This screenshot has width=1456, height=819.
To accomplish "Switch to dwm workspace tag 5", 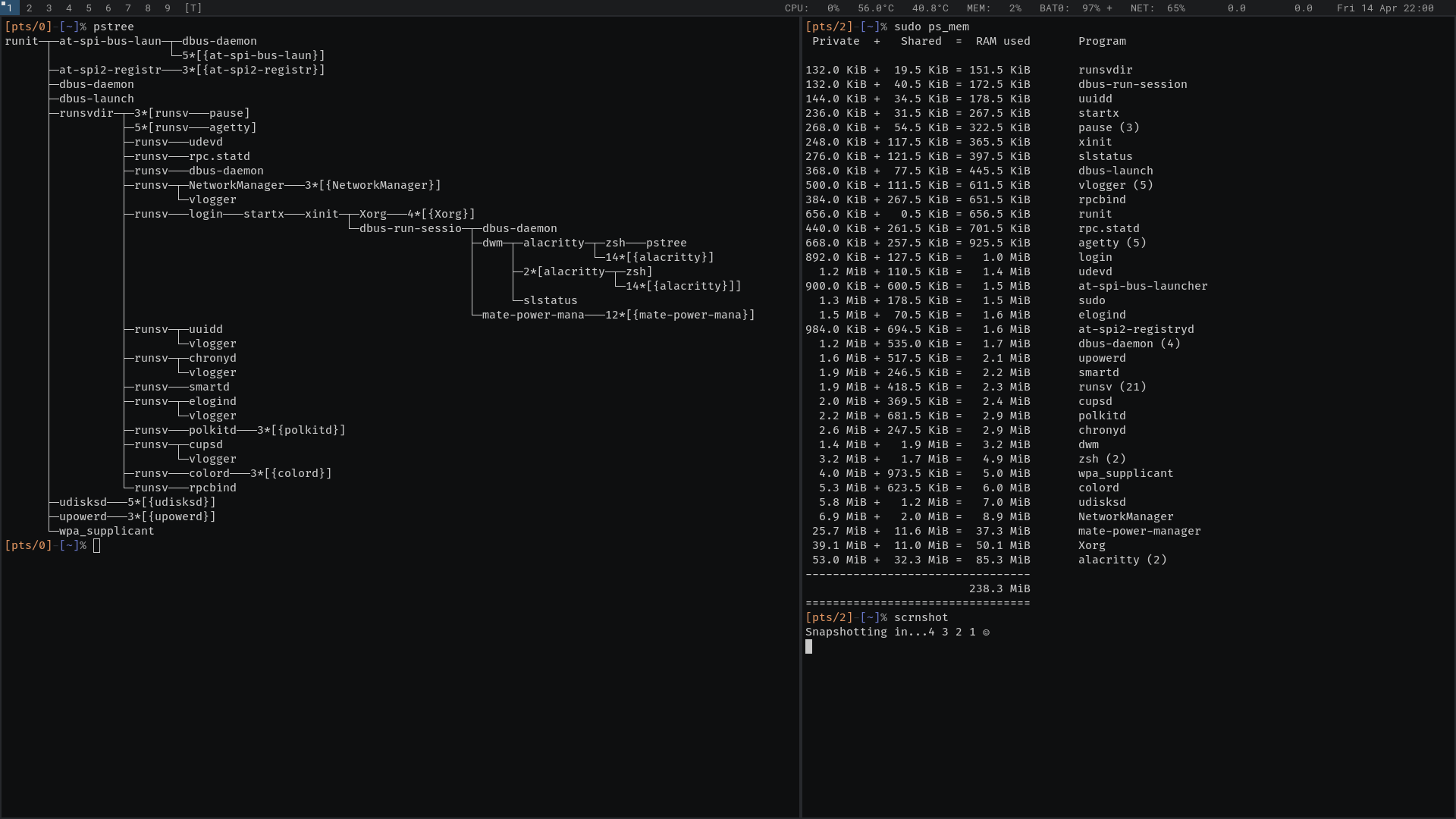I will click(88, 8).
